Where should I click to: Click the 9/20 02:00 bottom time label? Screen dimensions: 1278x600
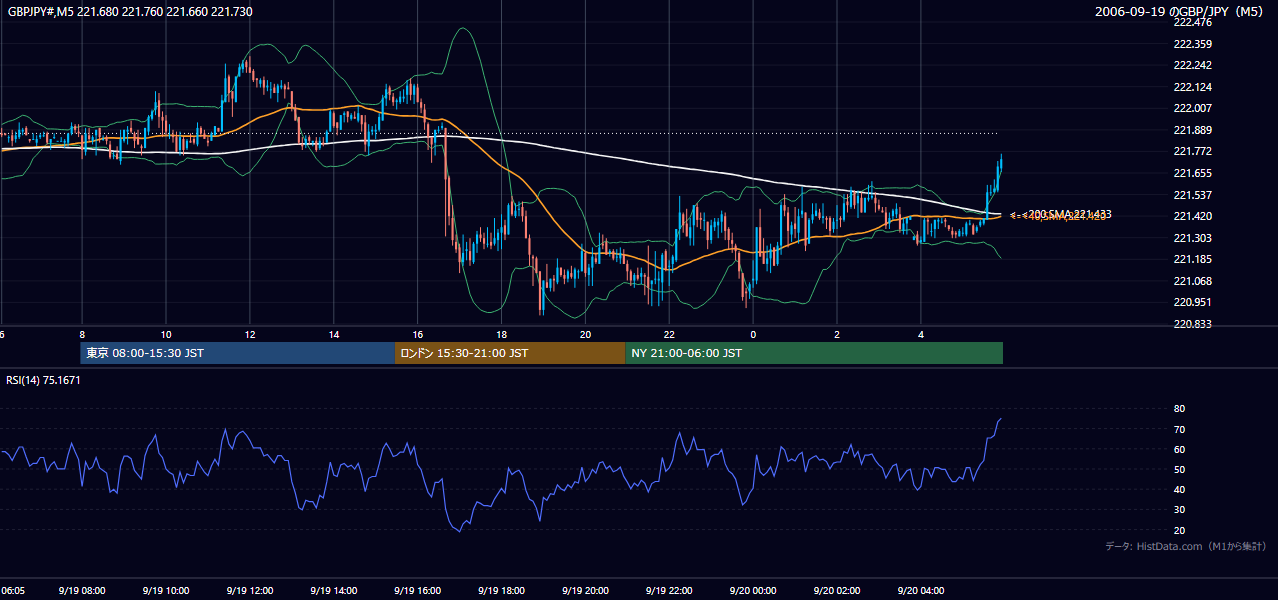[838, 591]
